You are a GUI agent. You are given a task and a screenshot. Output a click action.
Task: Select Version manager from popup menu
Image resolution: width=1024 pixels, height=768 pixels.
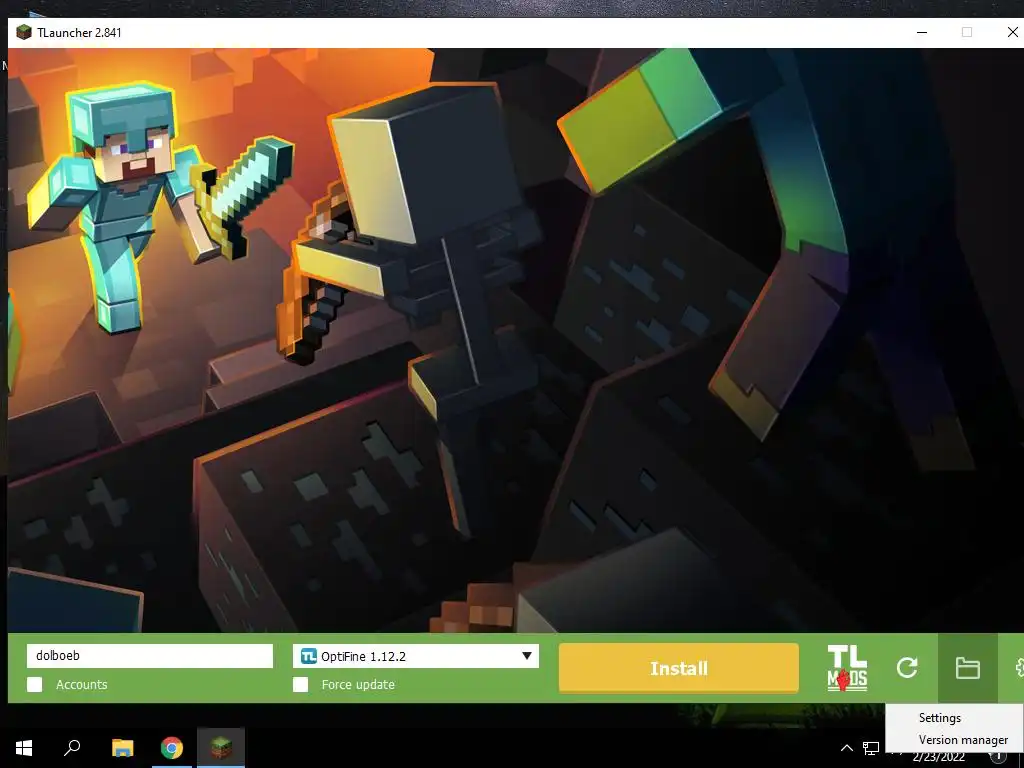[x=963, y=740]
